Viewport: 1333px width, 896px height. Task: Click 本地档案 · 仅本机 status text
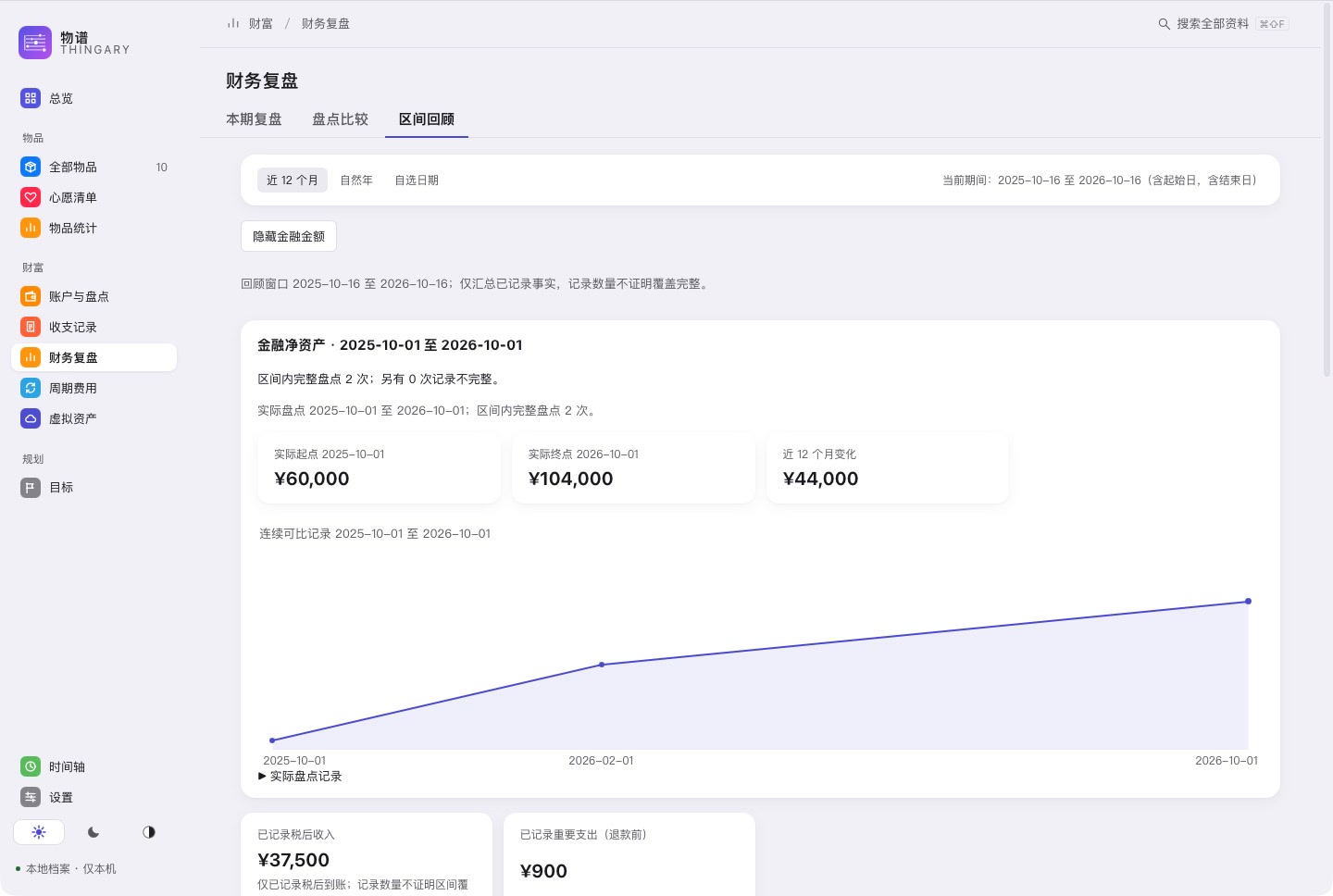(x=71, y=869)
